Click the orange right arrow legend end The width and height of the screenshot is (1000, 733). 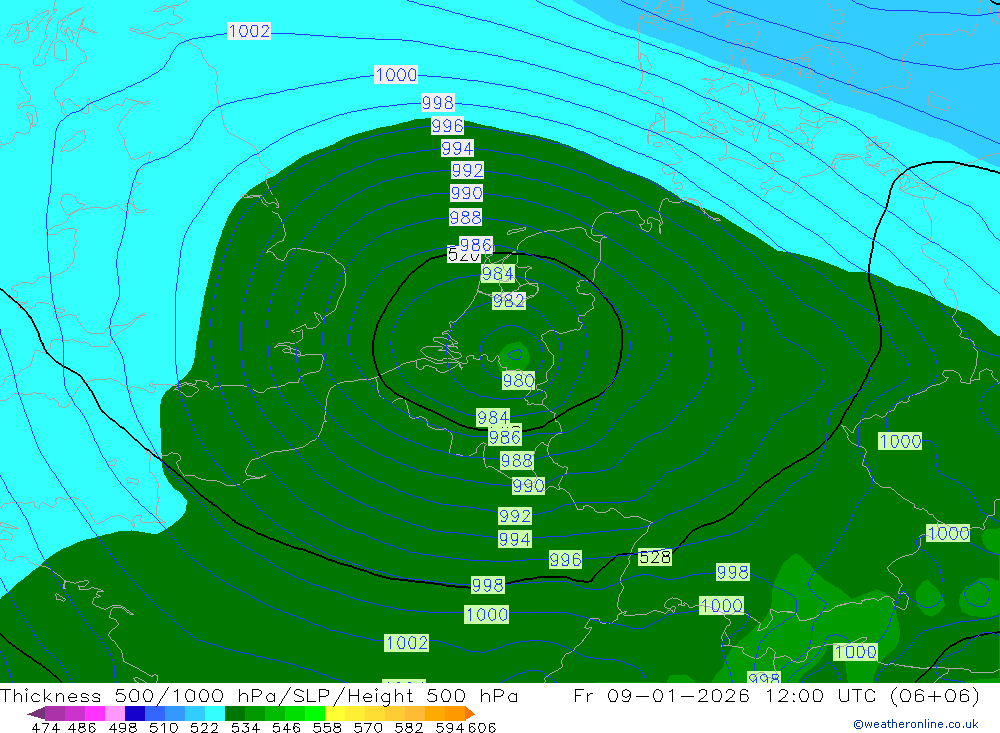point(470,713)
